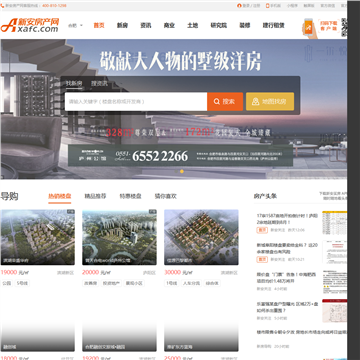Click the 400-810-1298 hotline number

click(x=54, y=6)
